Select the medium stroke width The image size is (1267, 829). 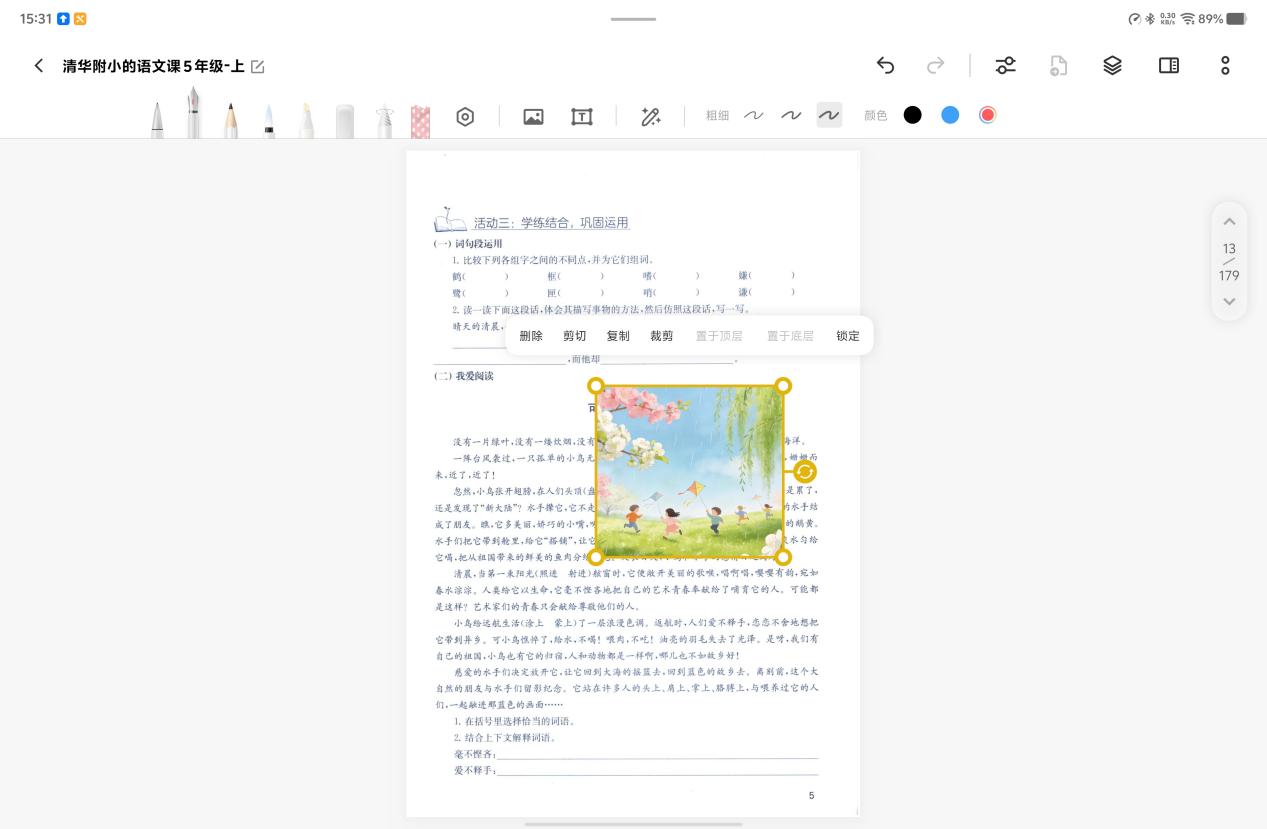(791, 116)
